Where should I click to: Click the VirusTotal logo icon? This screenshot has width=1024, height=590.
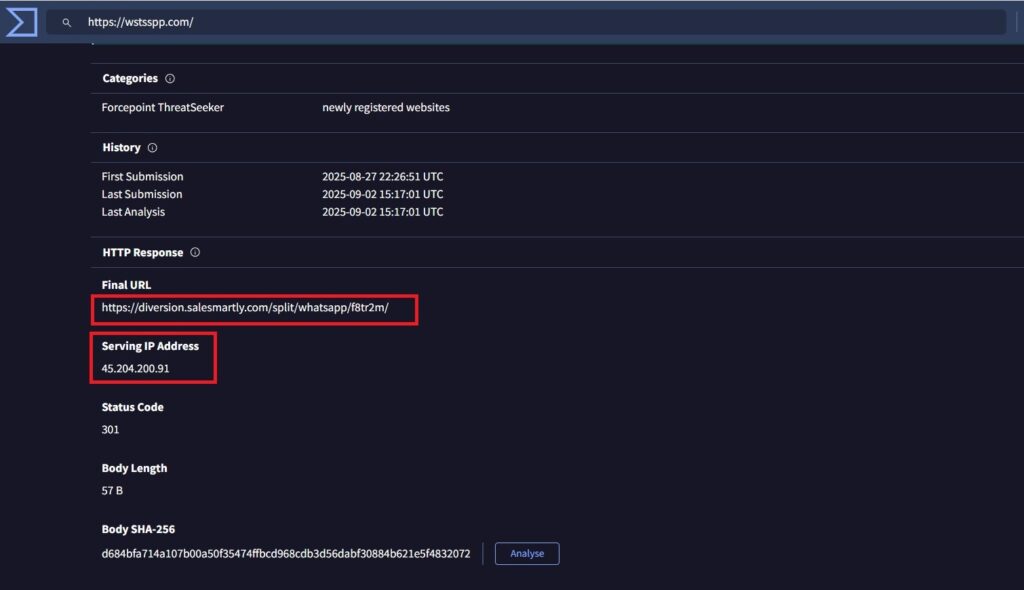(21, 22)
